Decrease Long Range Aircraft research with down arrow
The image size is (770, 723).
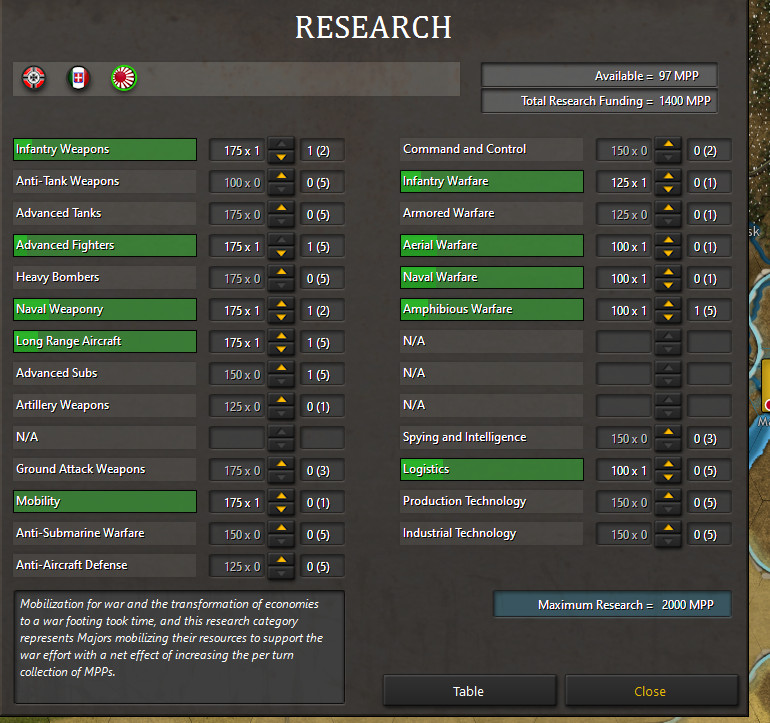tap(281, 349)
